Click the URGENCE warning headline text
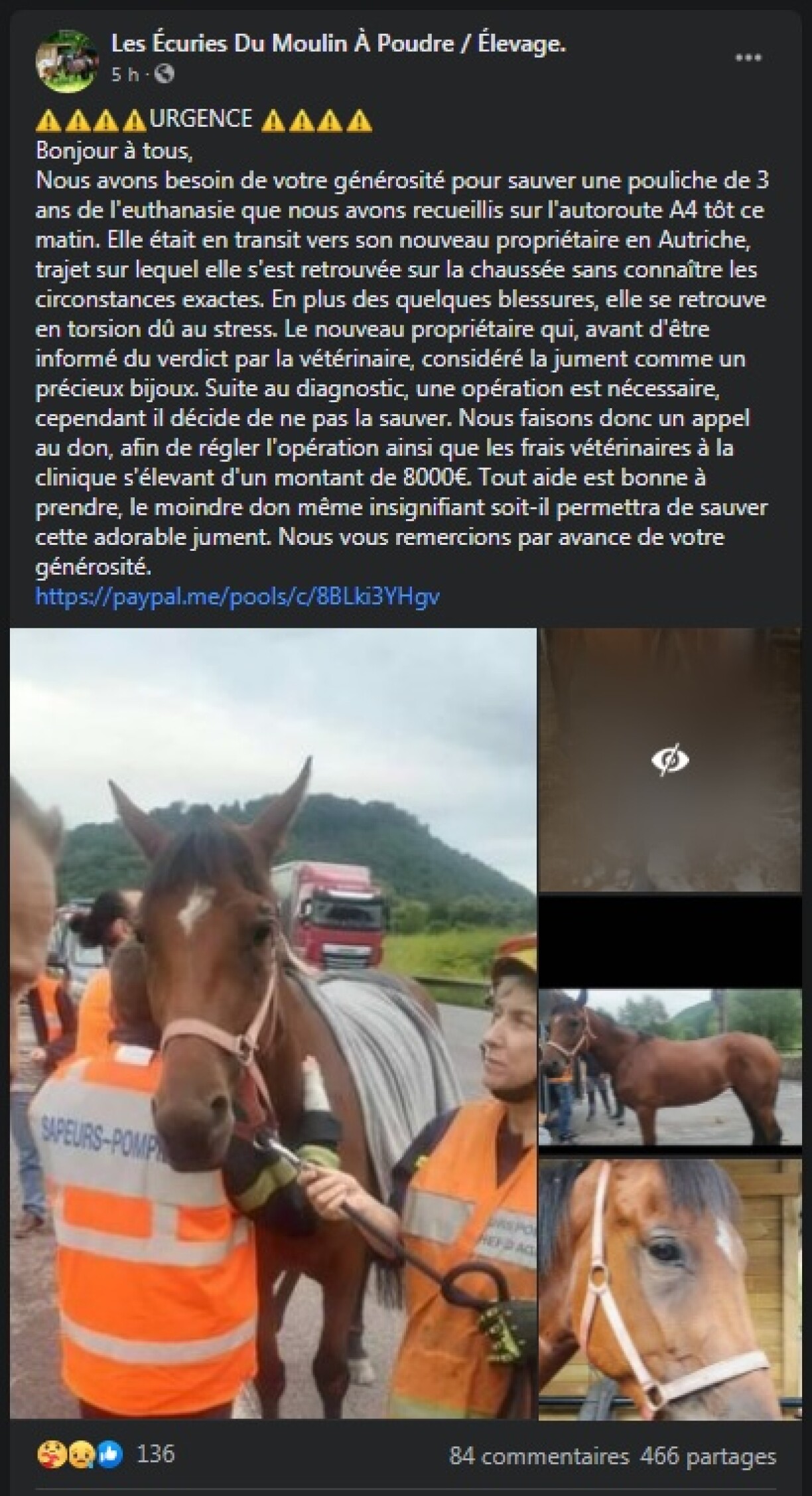Image resolution: width=812 pixels, height=1496 pixels. (202, 119)
